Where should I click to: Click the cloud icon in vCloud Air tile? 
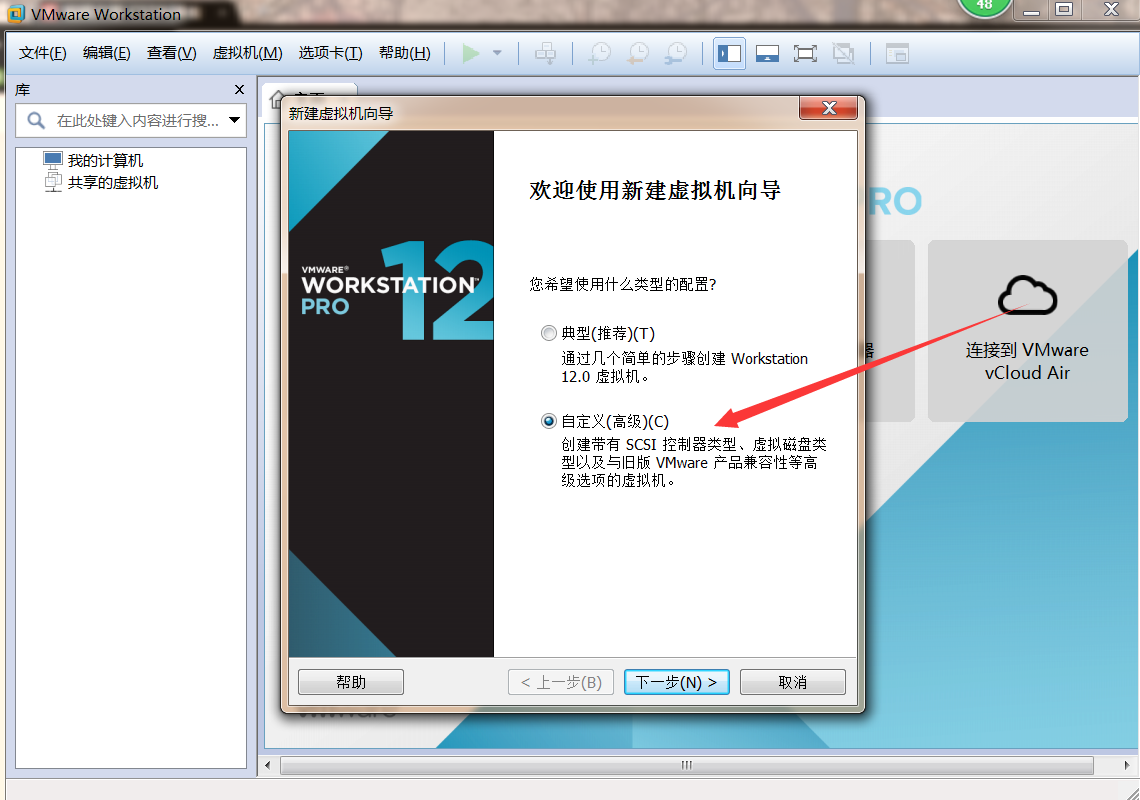click(x=1027, y=295)
